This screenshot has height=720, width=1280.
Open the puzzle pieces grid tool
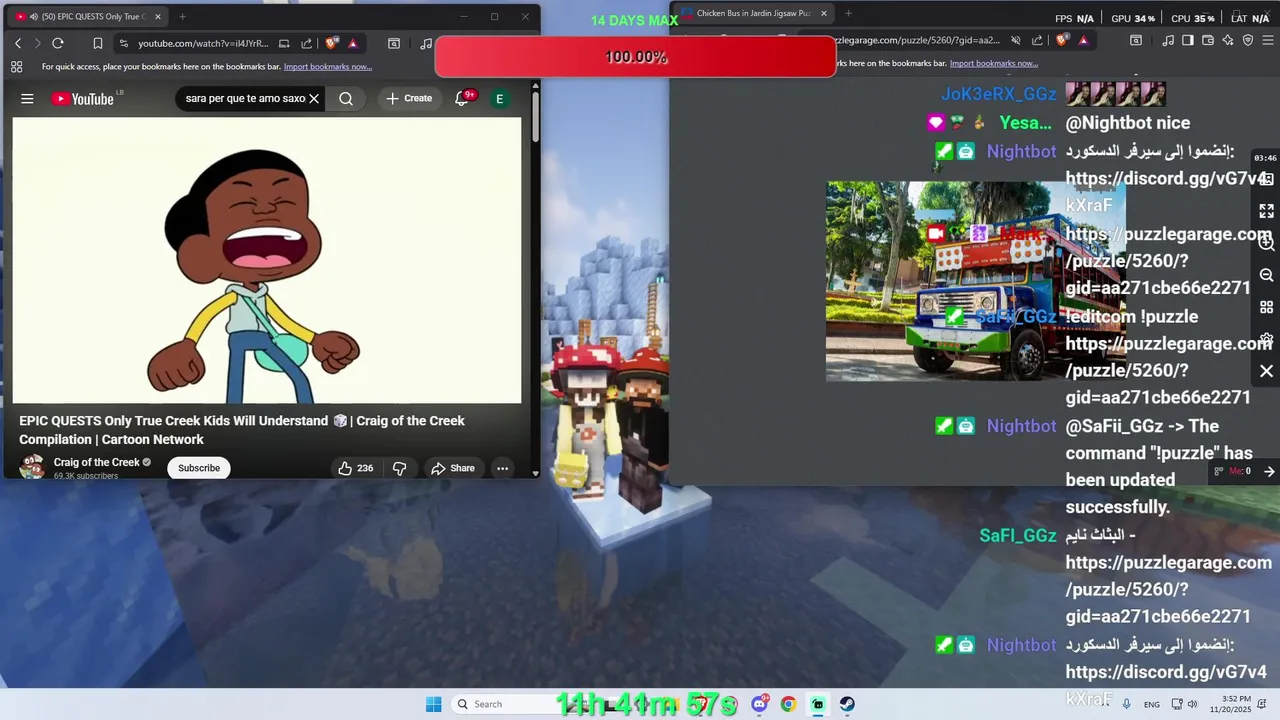[1266, 307]
